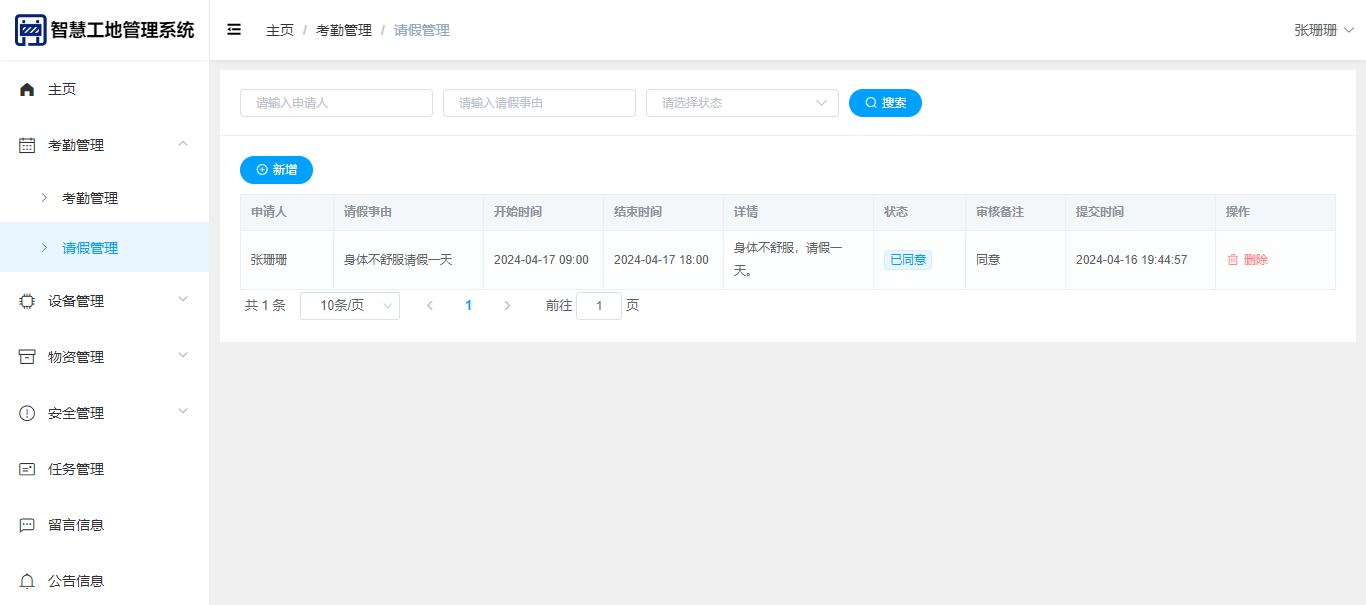Focus the 请输入申请人 input field
This screenshot has height=605, width=1366.
point(336,103)
